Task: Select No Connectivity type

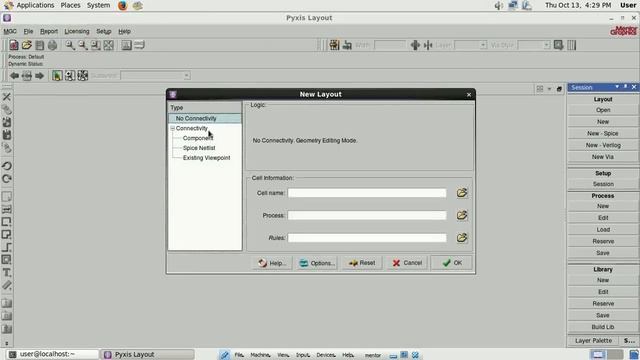Action: 205,118
